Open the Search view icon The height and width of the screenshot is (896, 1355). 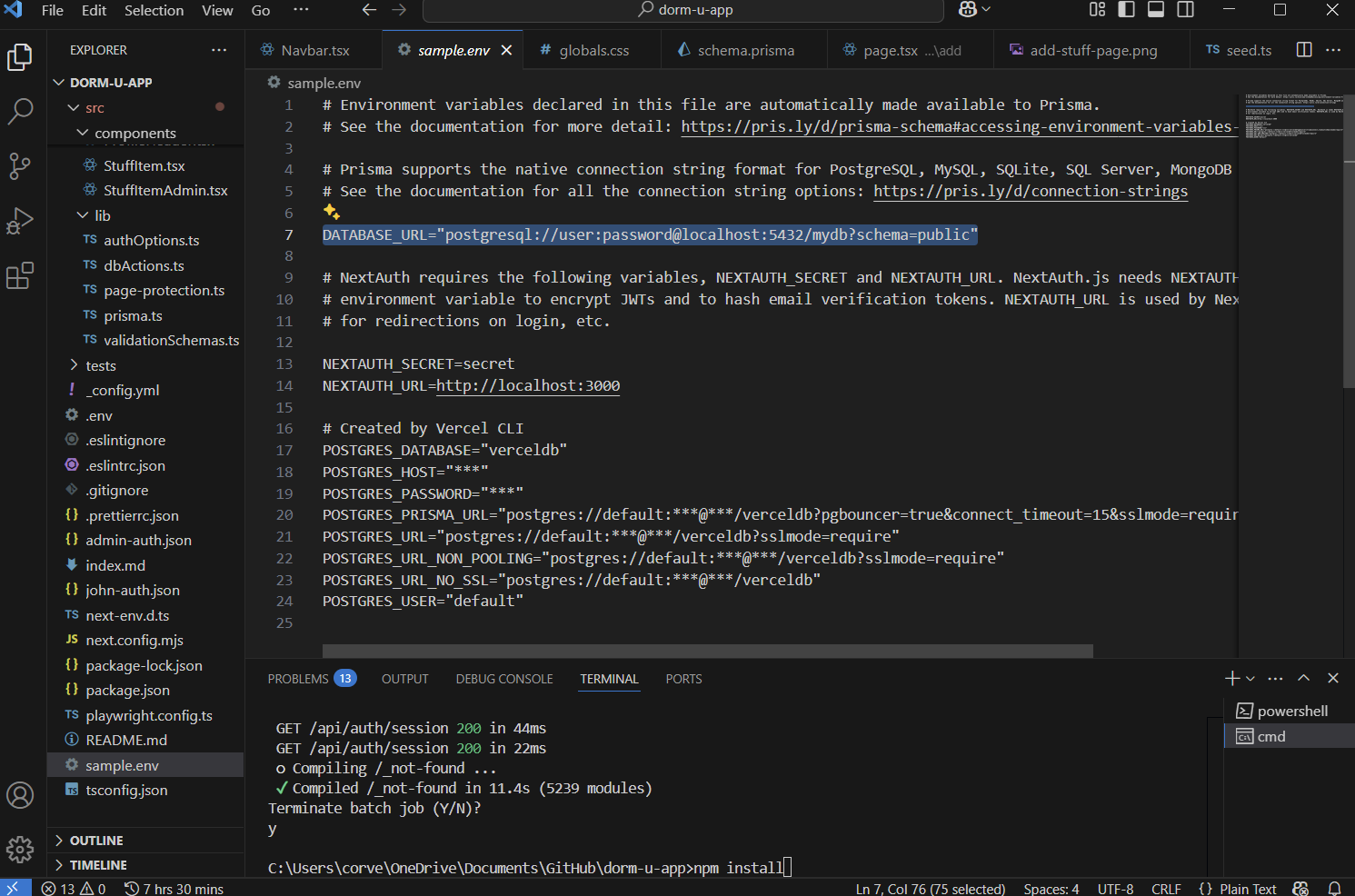(x=20, y=112)
